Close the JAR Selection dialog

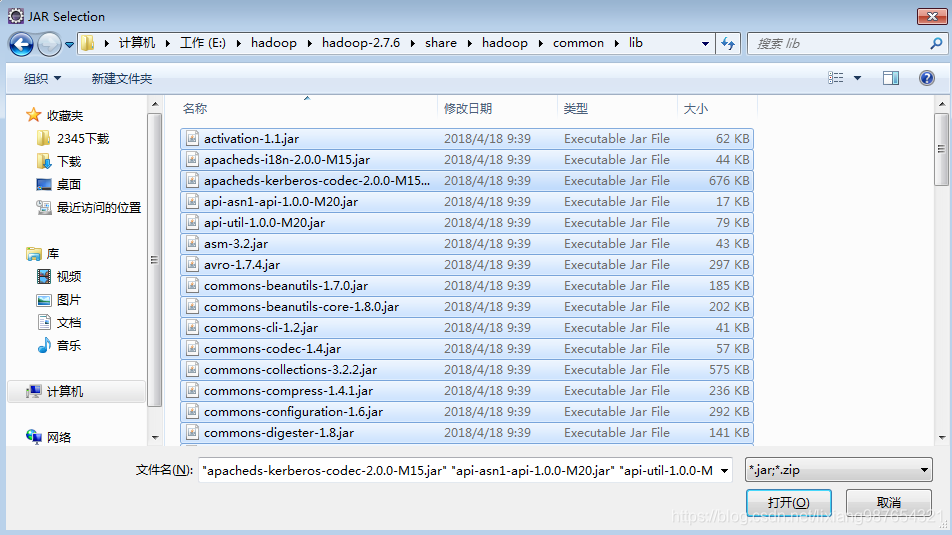[x=931, y=16]
